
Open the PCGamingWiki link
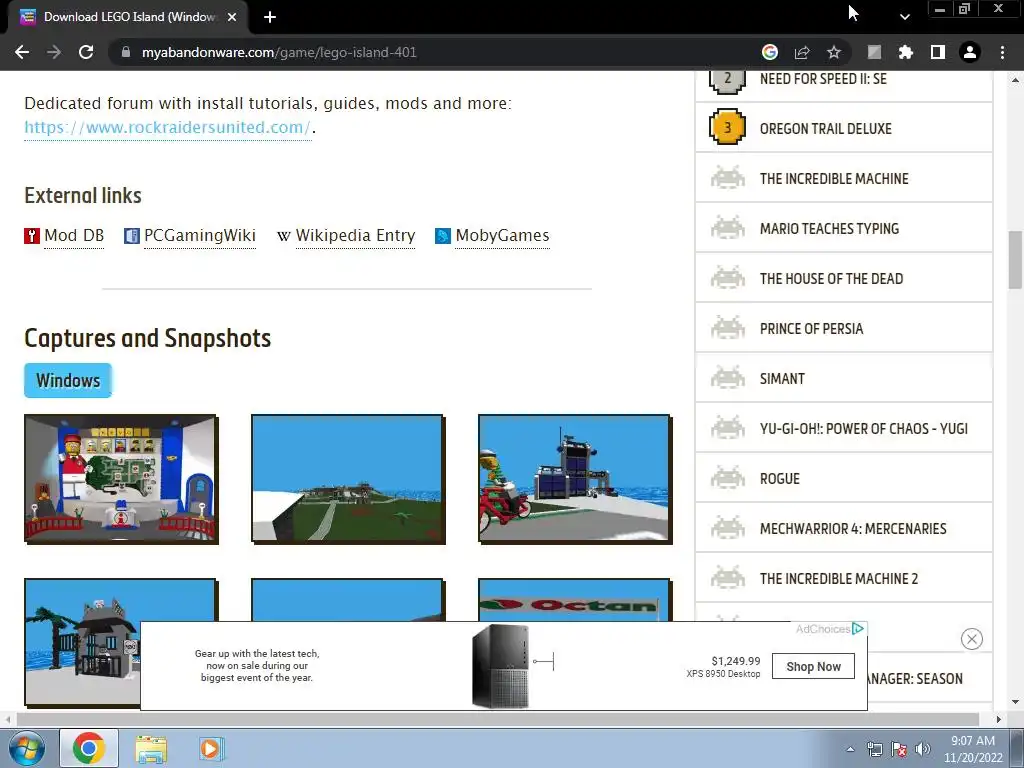[x=200, y=235]
